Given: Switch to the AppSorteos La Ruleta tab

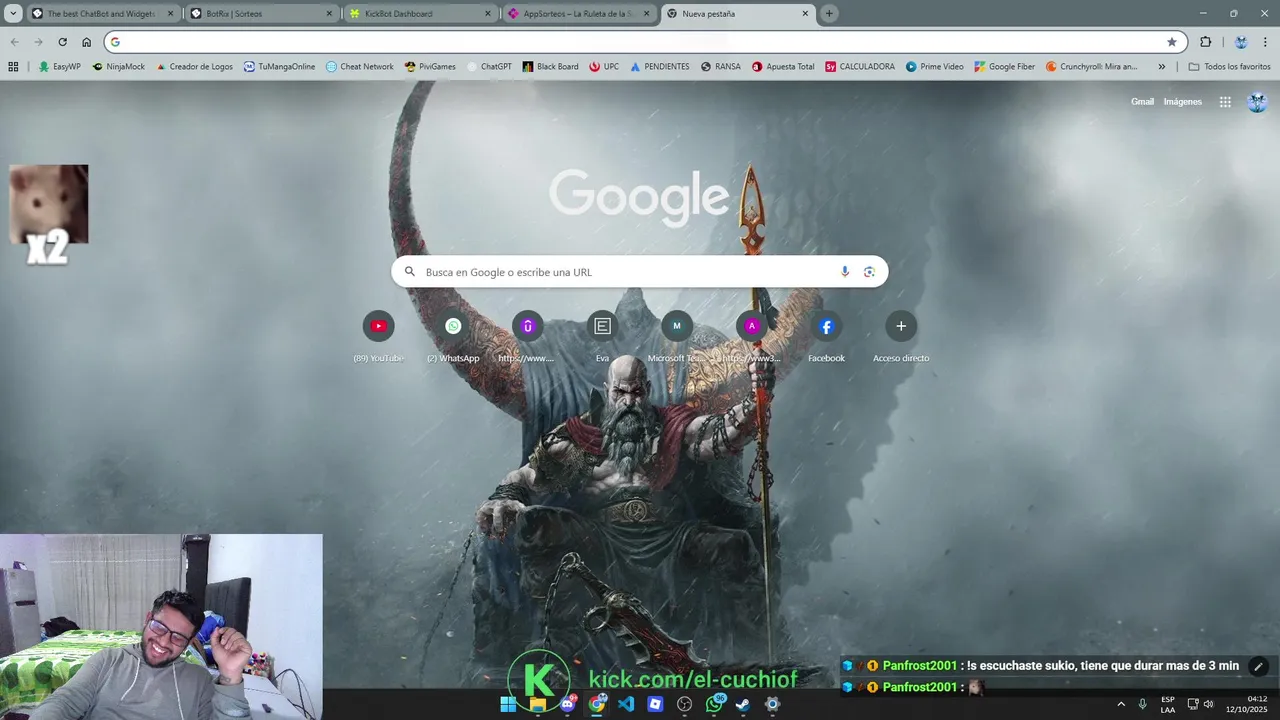Looking at the screenshot, I should coord(578,14).
